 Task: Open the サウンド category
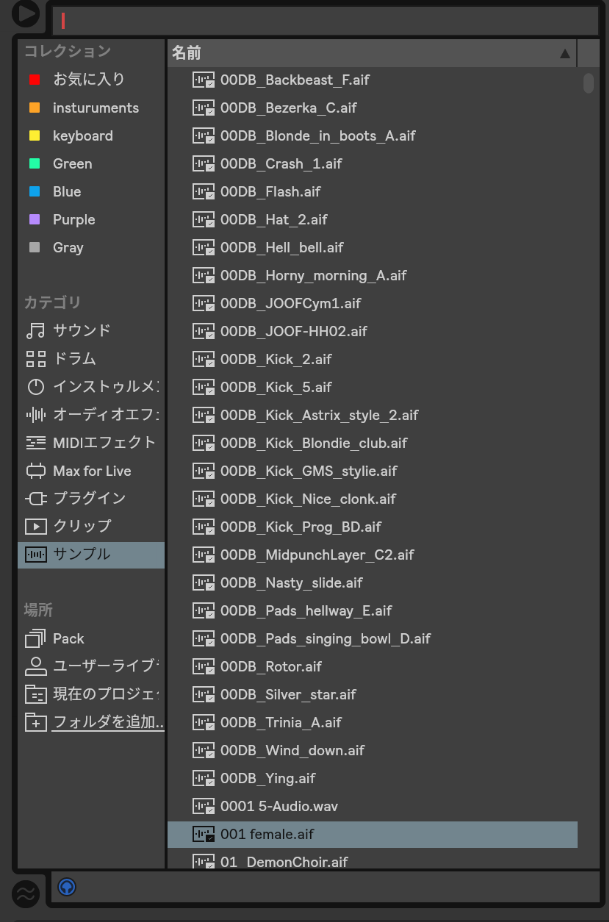[x=80, y=330]
